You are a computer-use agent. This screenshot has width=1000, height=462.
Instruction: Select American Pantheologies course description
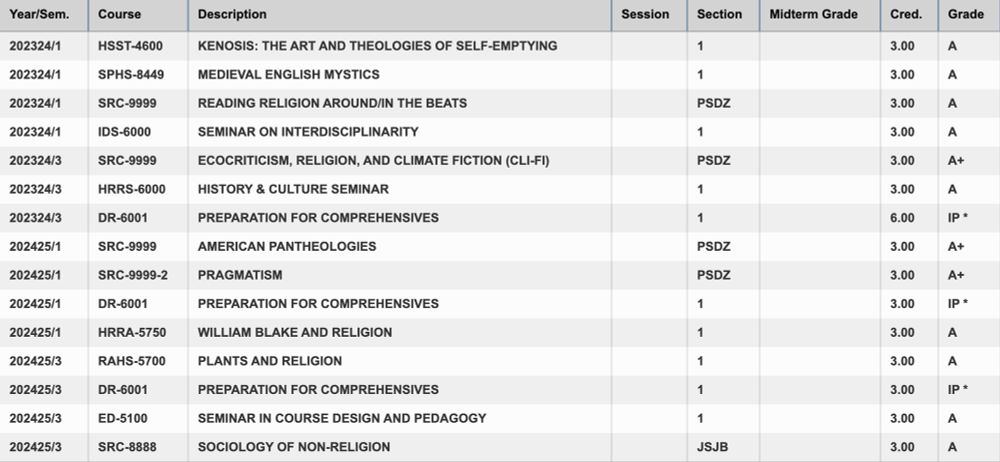[x=287, y=246]
